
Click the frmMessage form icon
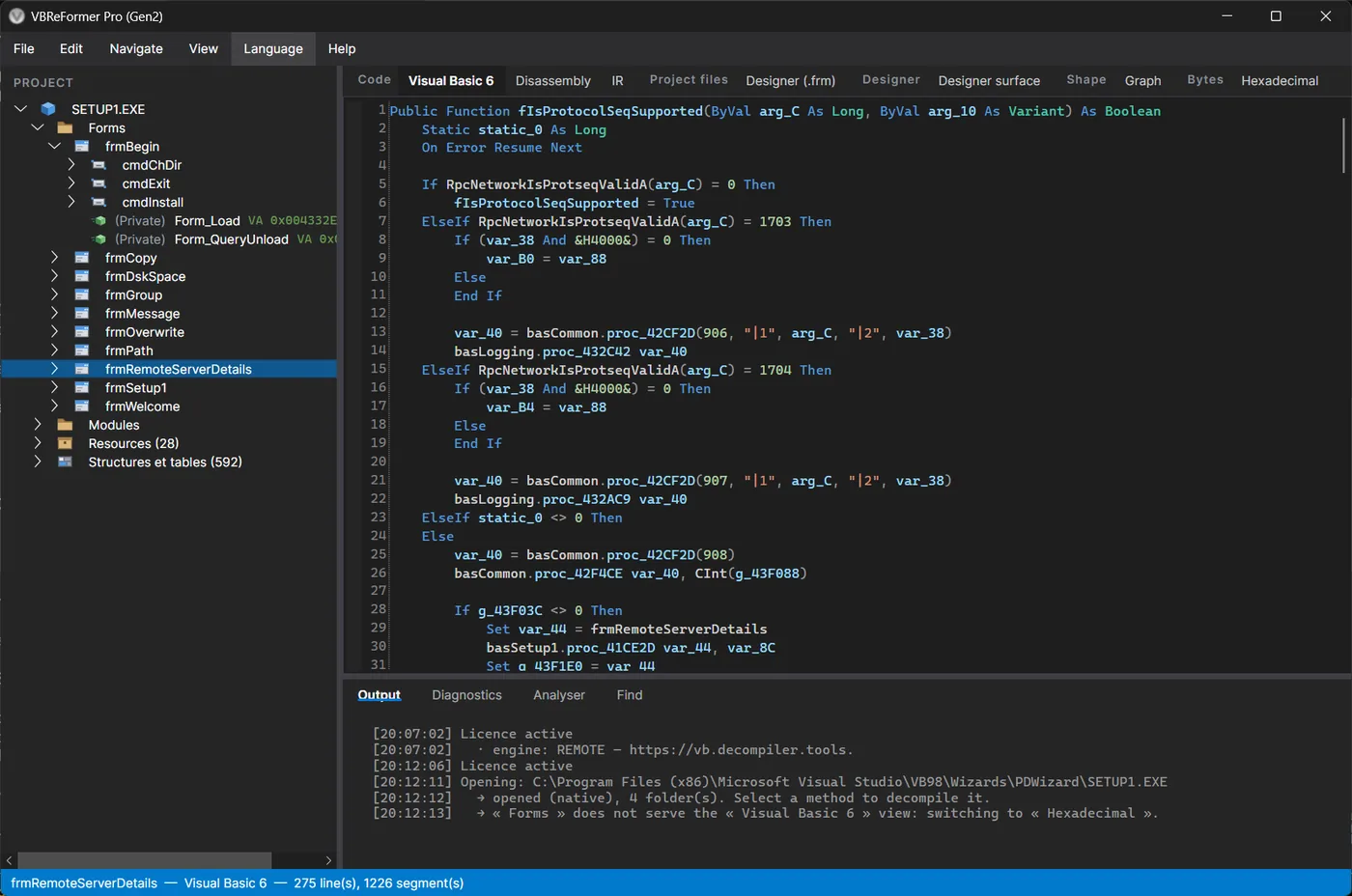82,314
